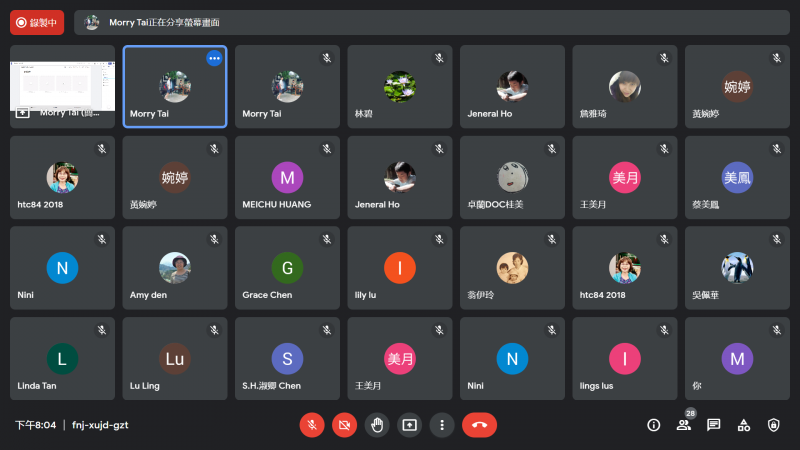Toggle the camera off button
The height and width of the screenshot is (450, 800).
click(x=344, y=425)
